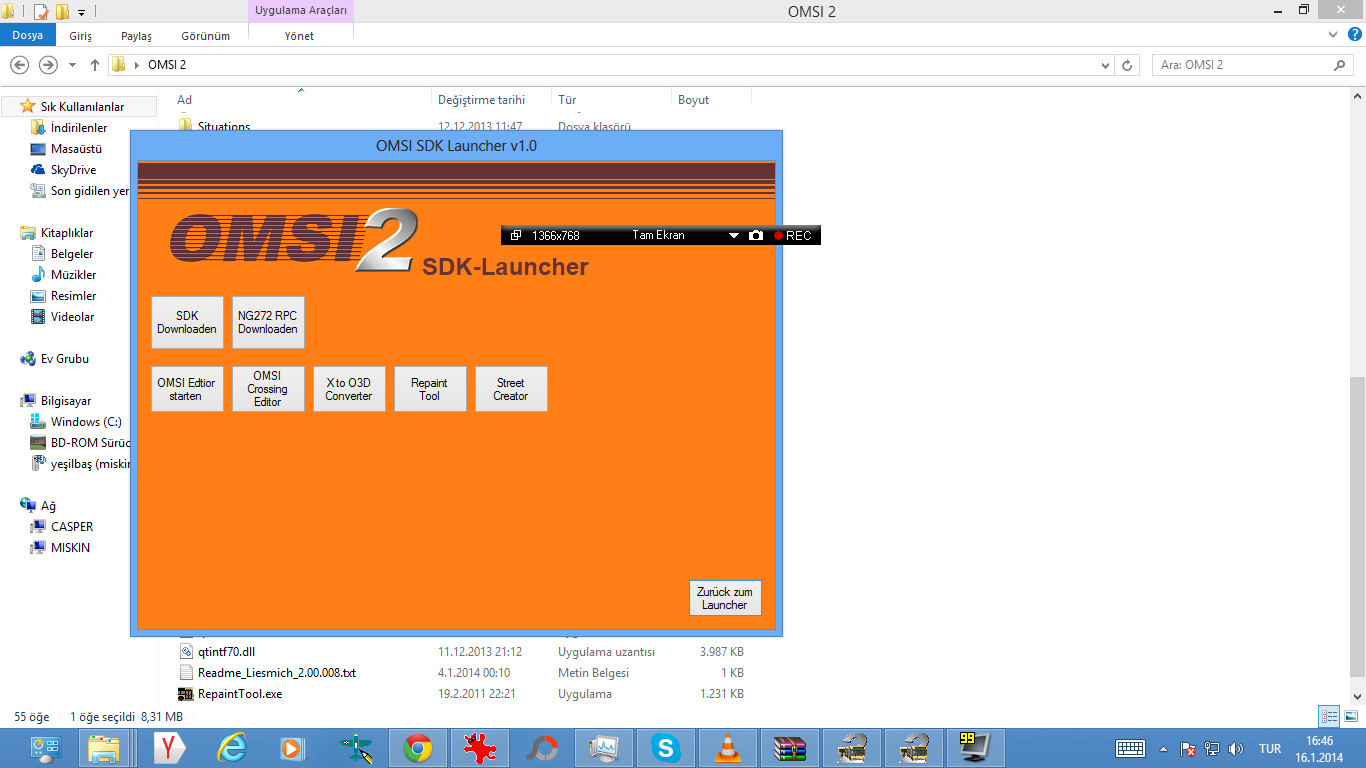Viewport: 1366px width, 768px height.
Task: Open the OMSI Crossing Editor
Action: click(268, 389)
